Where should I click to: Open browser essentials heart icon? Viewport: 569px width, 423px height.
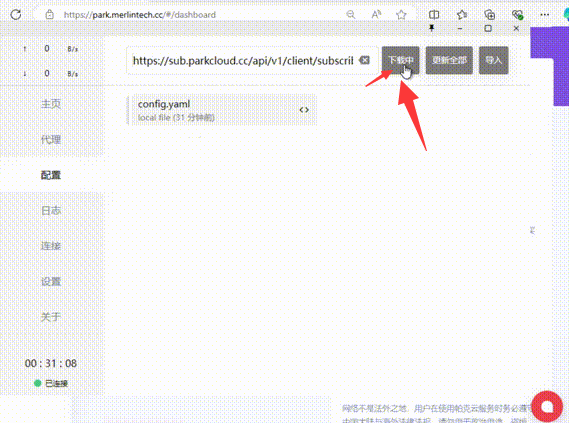(x=517, y=15)
